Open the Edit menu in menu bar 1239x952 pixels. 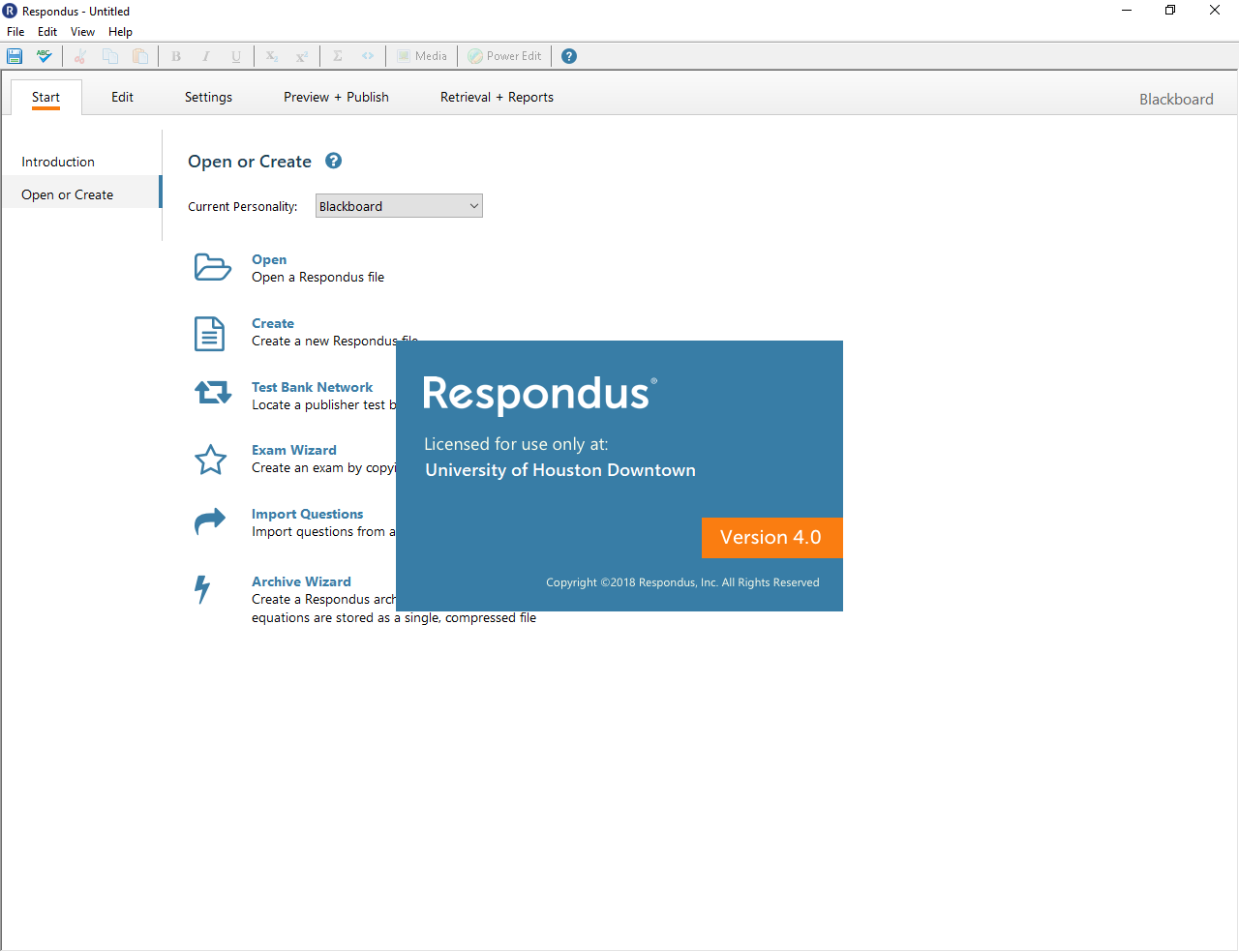click(47, 32)
